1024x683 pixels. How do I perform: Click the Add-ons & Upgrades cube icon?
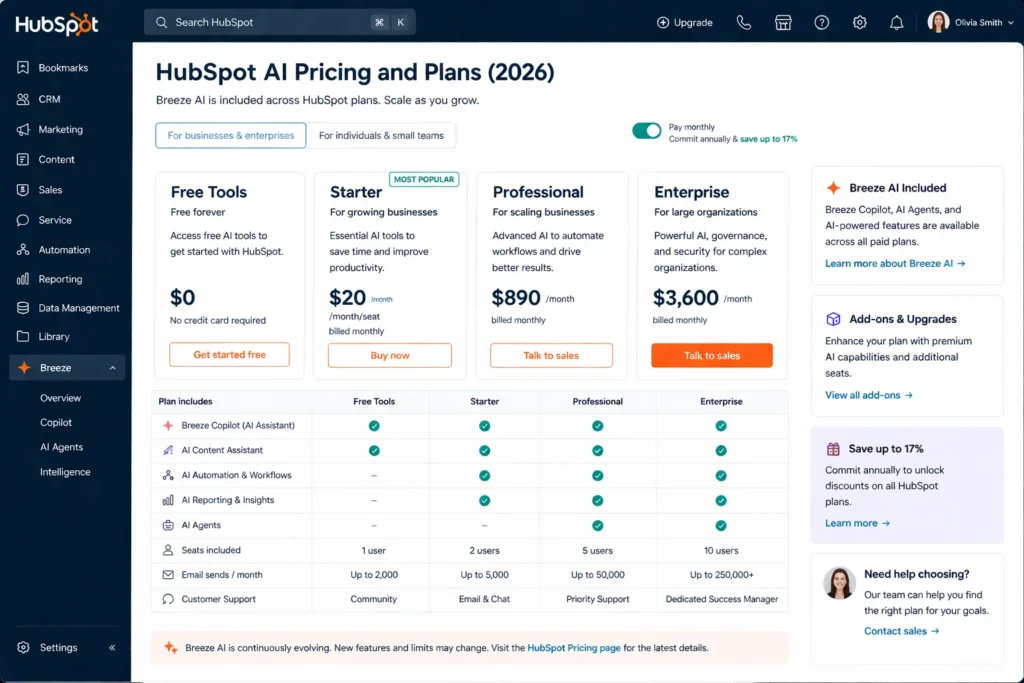point(833,319)
